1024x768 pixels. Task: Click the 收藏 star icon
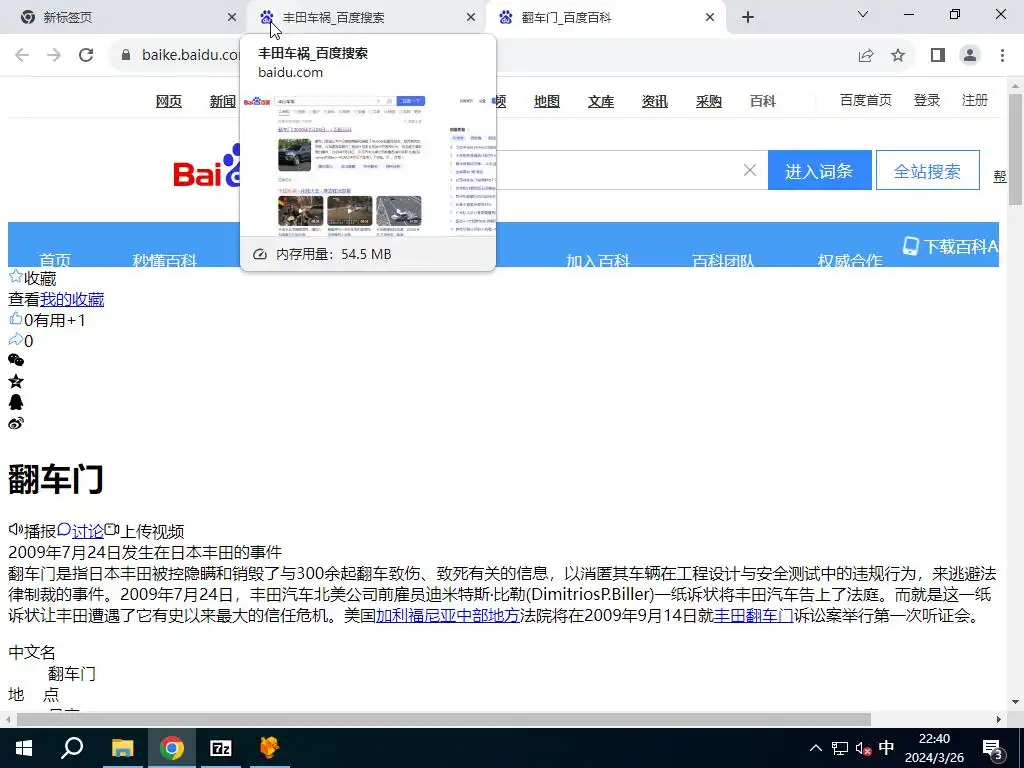click(16, 277)
